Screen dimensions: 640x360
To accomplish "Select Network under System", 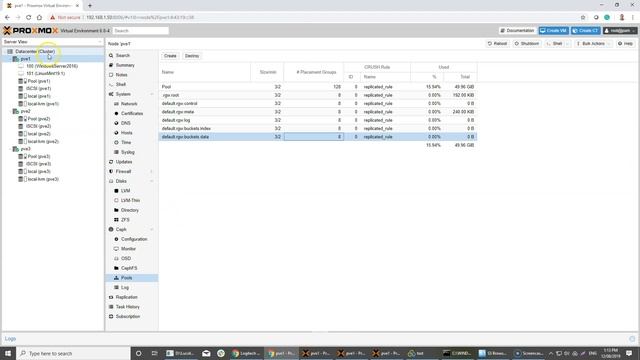I will (129, 104).
